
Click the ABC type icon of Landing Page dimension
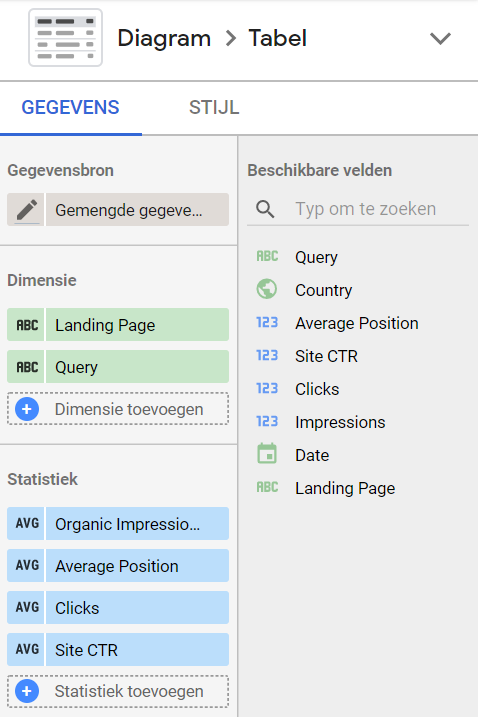click(x=26, y=325)
